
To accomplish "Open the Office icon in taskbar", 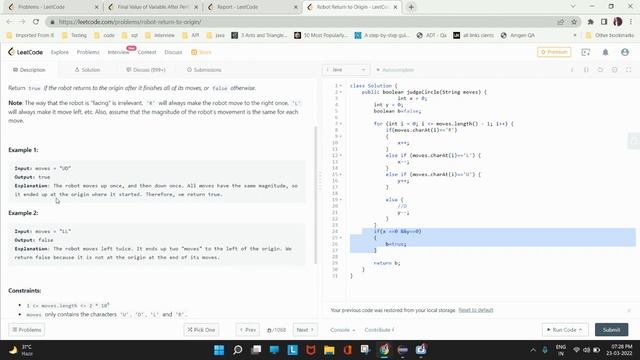I will point(347,350).
